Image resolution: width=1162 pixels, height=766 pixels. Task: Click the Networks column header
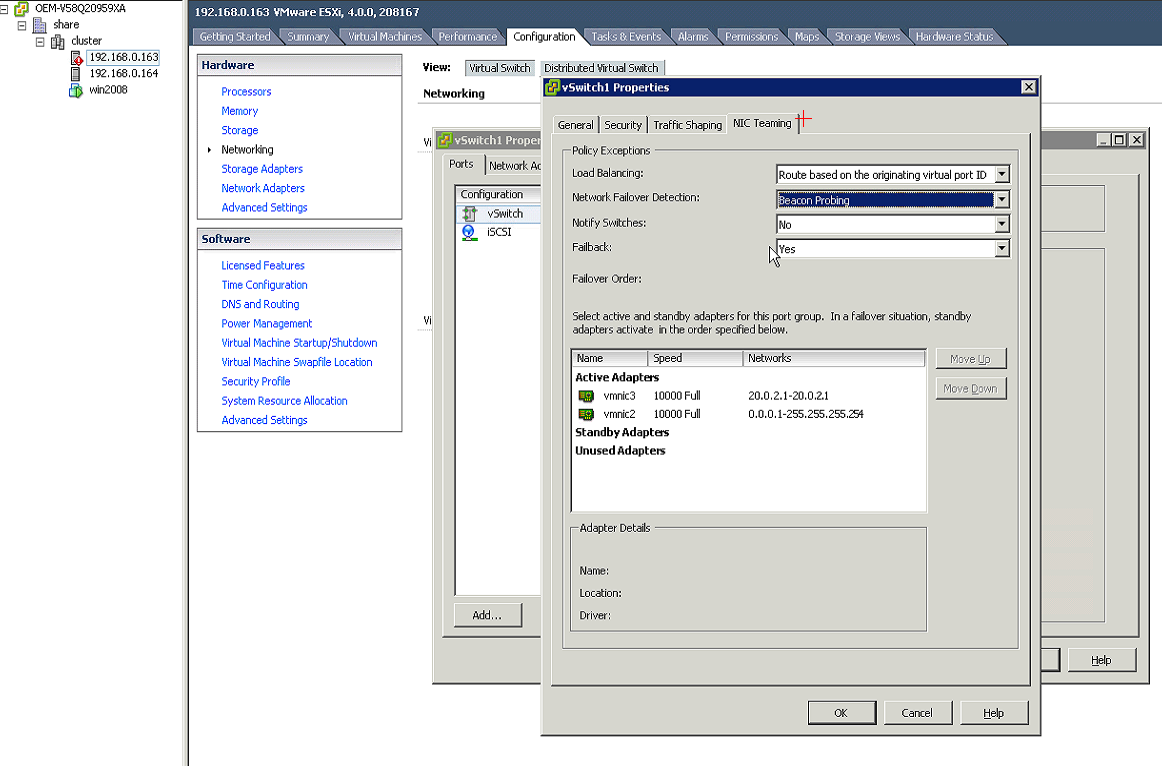(x=834, y=359)
